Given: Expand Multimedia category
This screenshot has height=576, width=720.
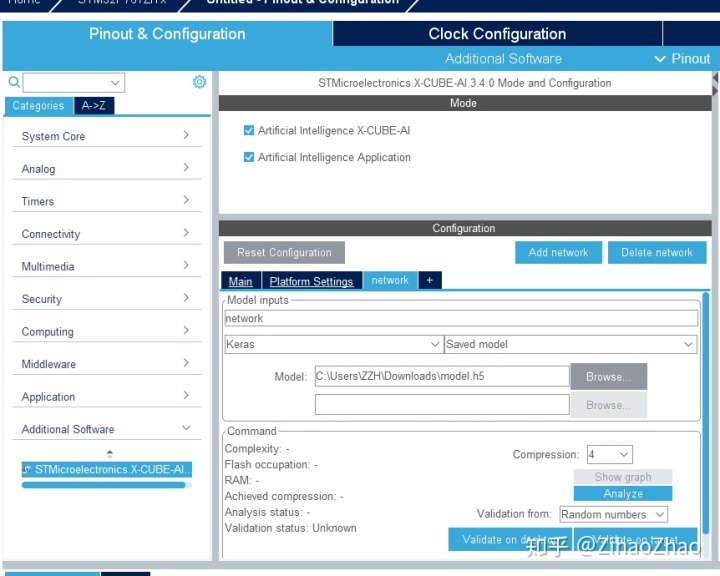Looking at the screenshot, I should click(107, 266).
